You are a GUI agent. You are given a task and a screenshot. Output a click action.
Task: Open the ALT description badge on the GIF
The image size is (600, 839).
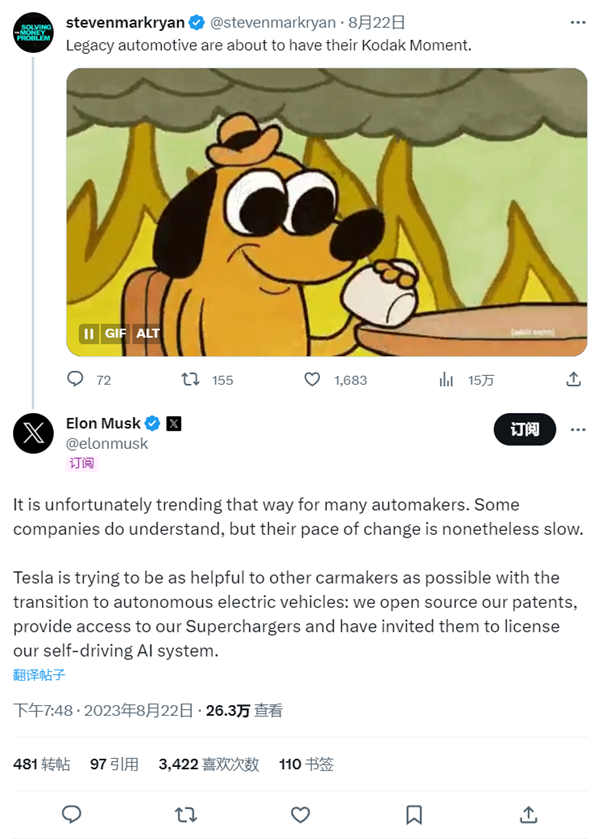pyautogui.click(x=148, y=334)
